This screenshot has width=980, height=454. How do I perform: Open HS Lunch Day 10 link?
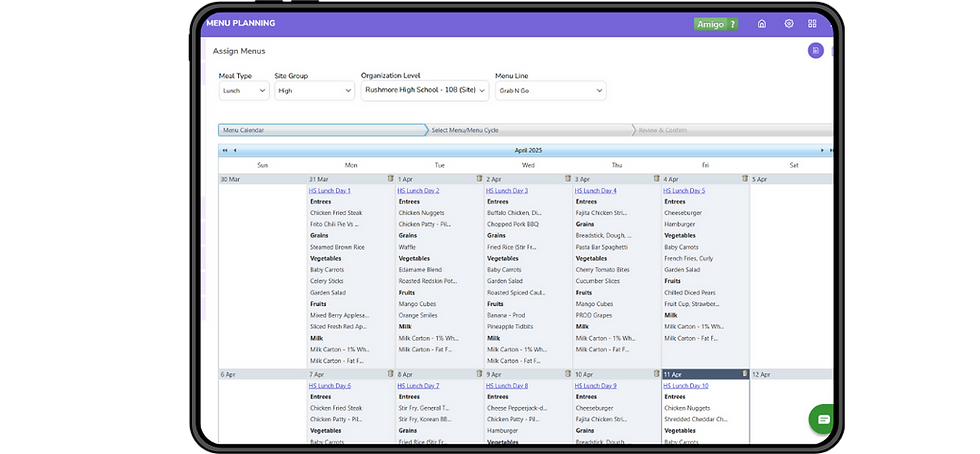click(686, 386)
